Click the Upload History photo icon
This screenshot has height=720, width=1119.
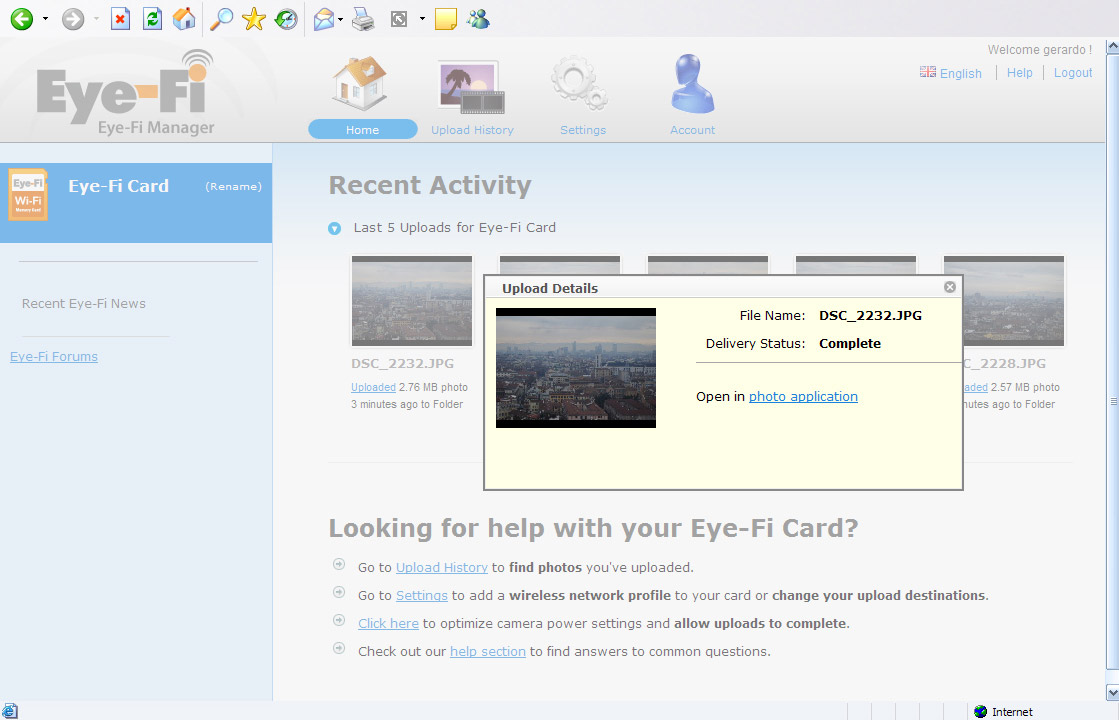[471, 87]
